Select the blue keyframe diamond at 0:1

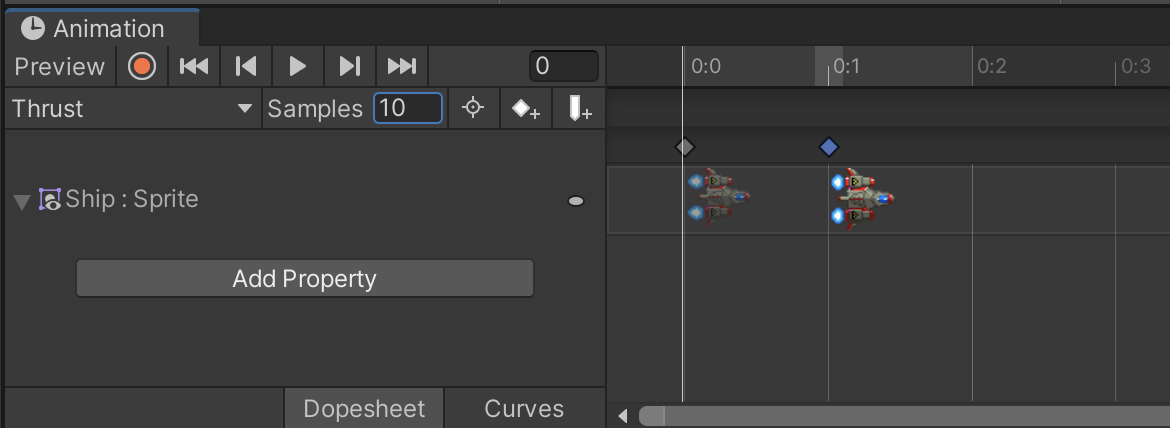[x=828, y=148]
